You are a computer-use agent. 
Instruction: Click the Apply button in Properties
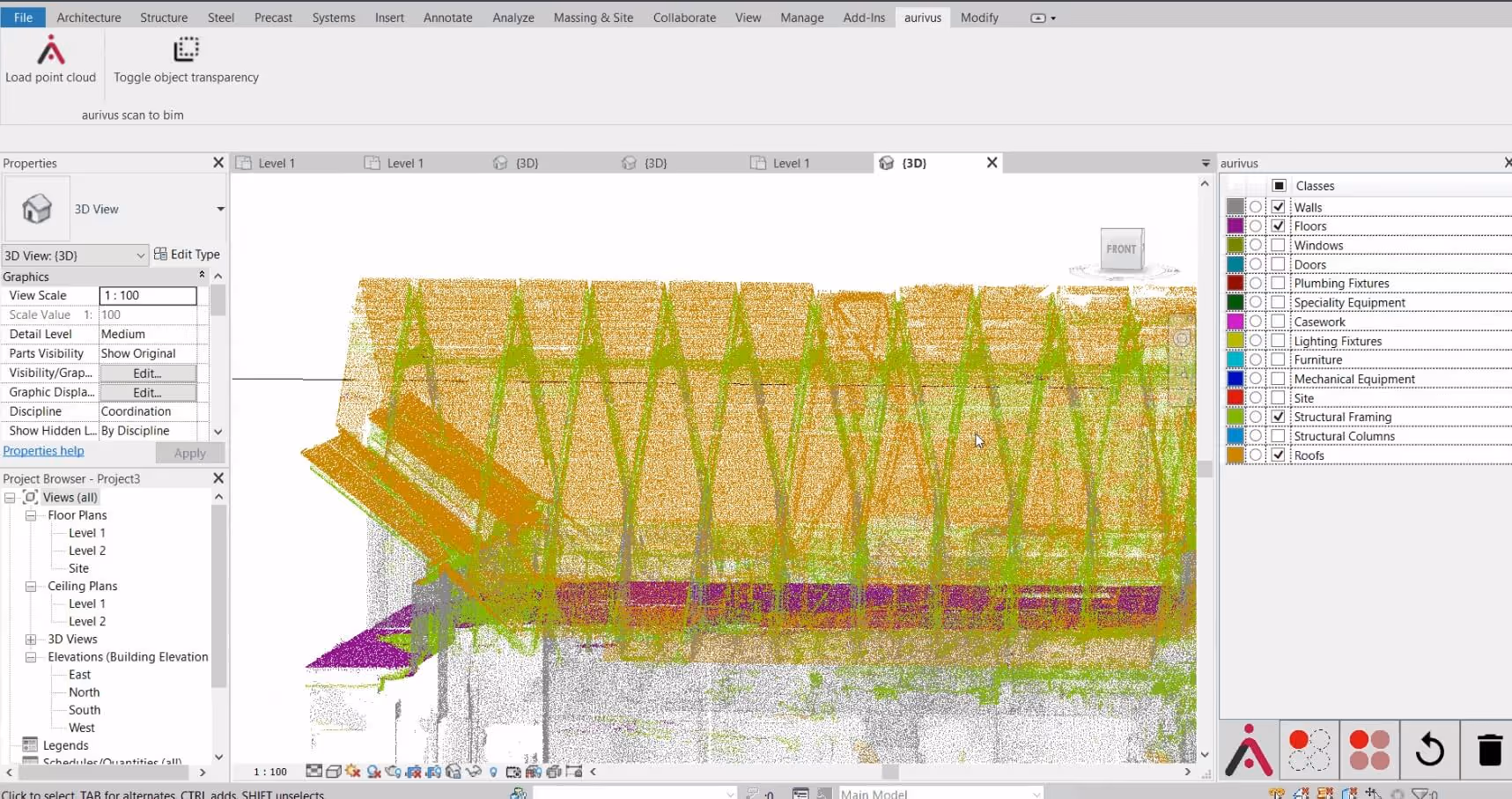click(x=190, y=453)
